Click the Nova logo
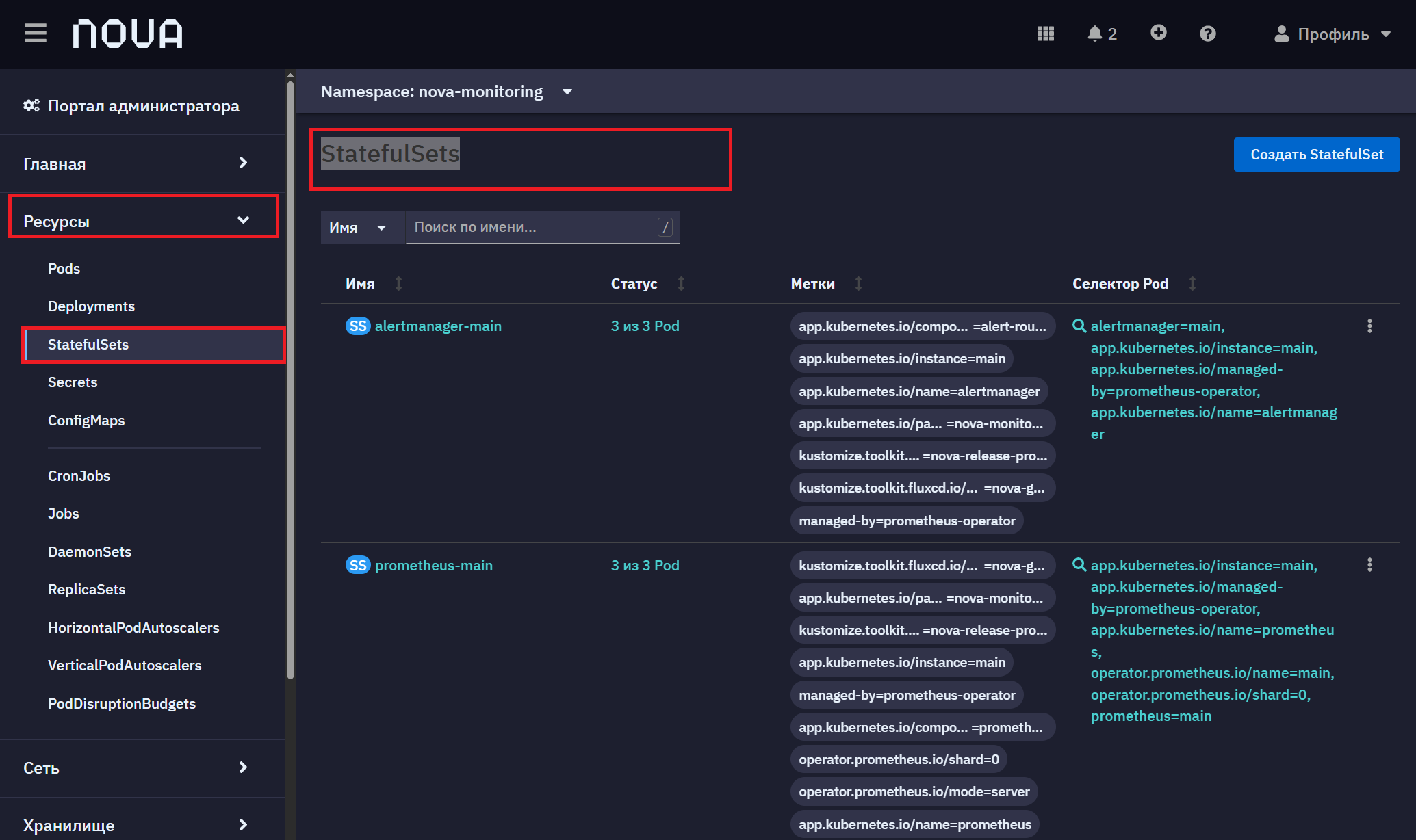The image size is (1416, 840). [128, 34]
